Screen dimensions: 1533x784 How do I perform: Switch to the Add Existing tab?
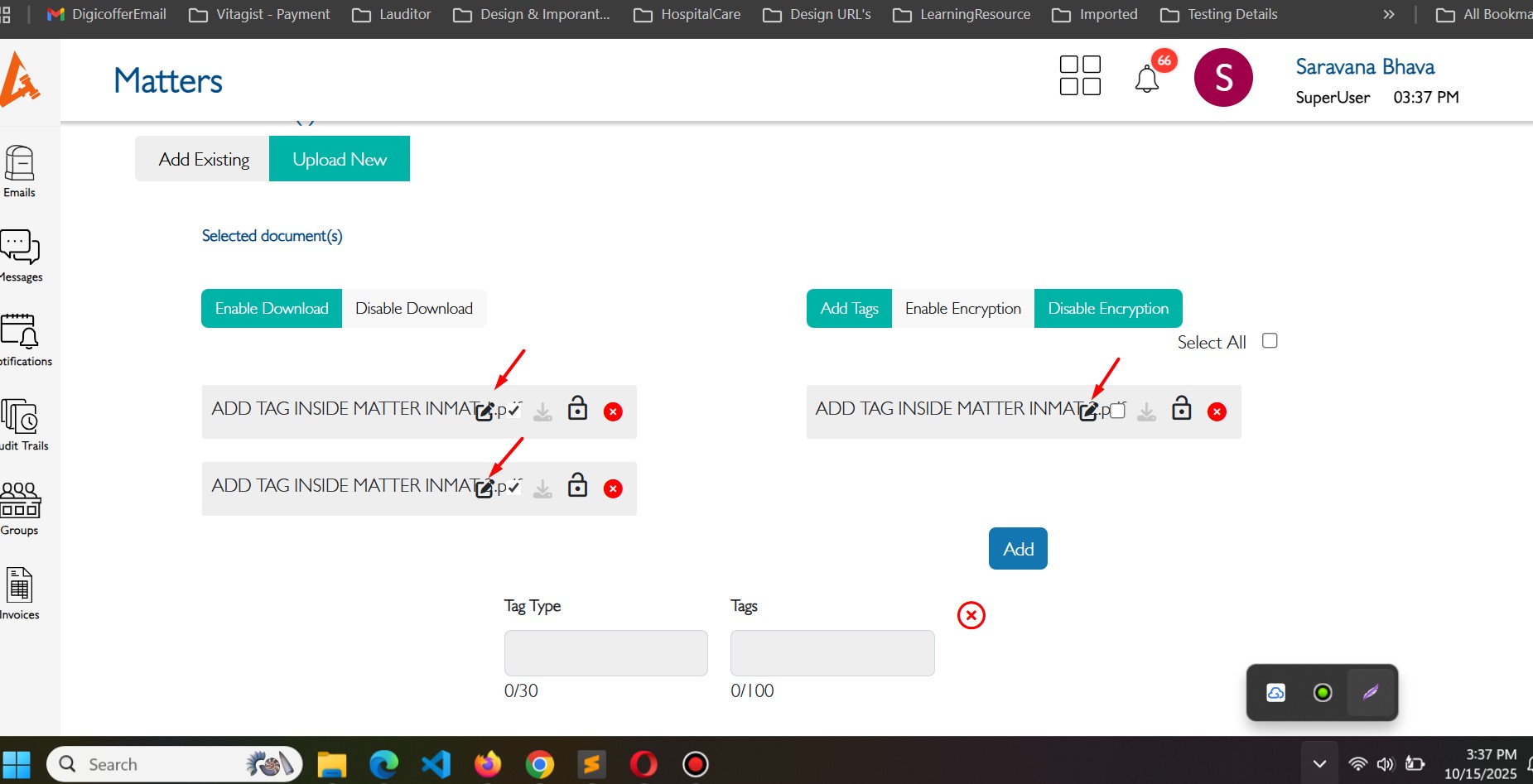pyautogui.click(x=204, y=159)
